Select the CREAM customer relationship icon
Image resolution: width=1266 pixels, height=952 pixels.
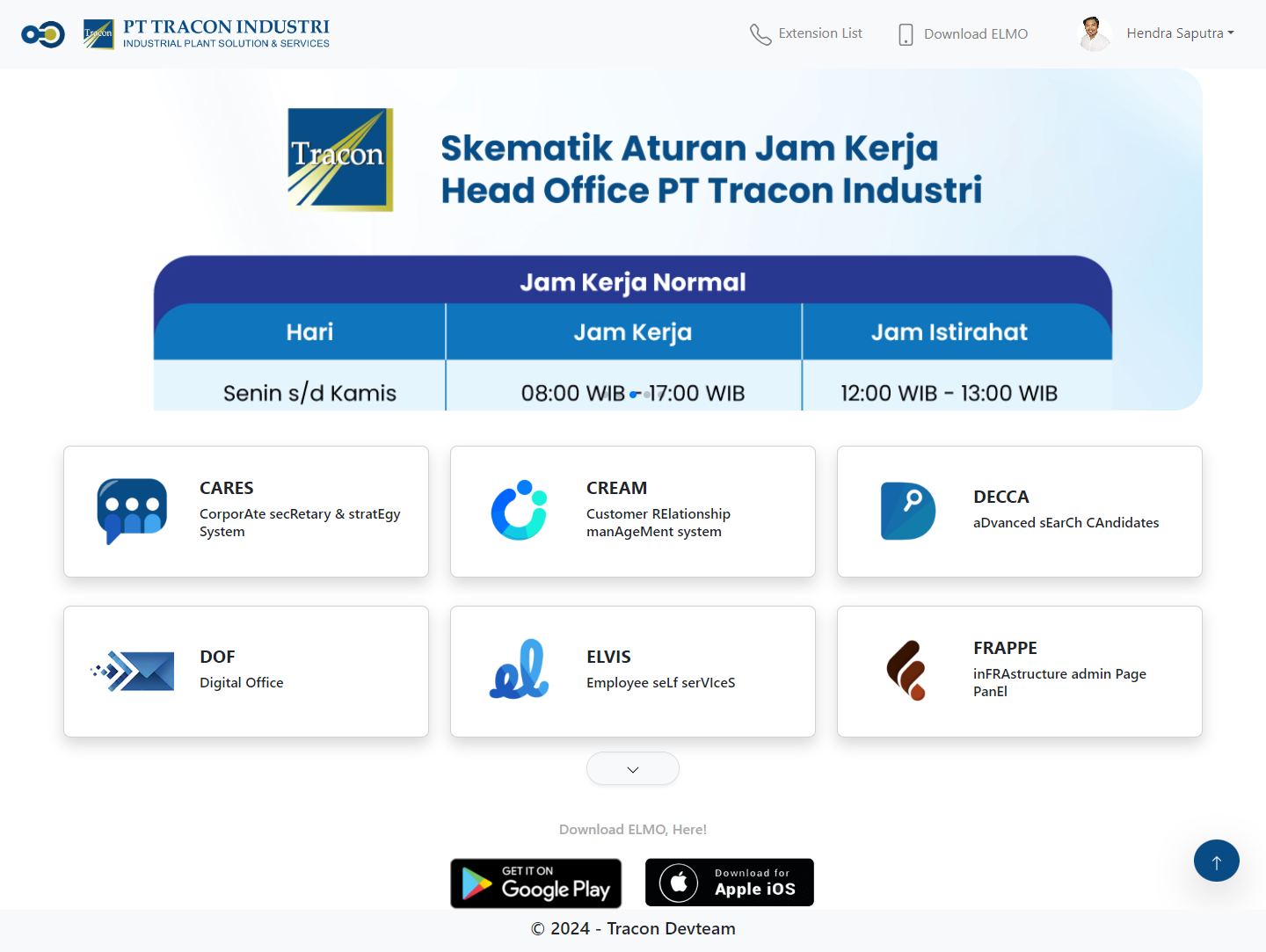pyautogui.click(x=519, y=511)
